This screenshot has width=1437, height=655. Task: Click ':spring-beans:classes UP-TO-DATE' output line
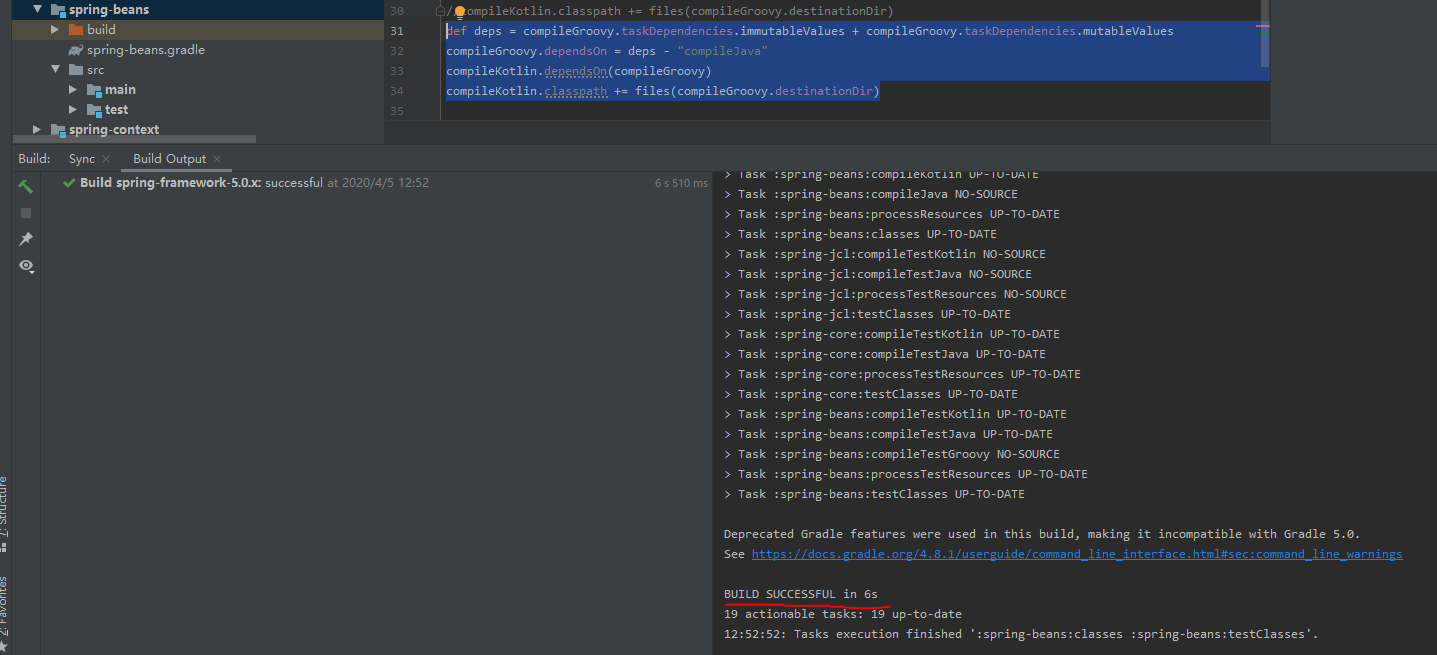coord(860,234)
